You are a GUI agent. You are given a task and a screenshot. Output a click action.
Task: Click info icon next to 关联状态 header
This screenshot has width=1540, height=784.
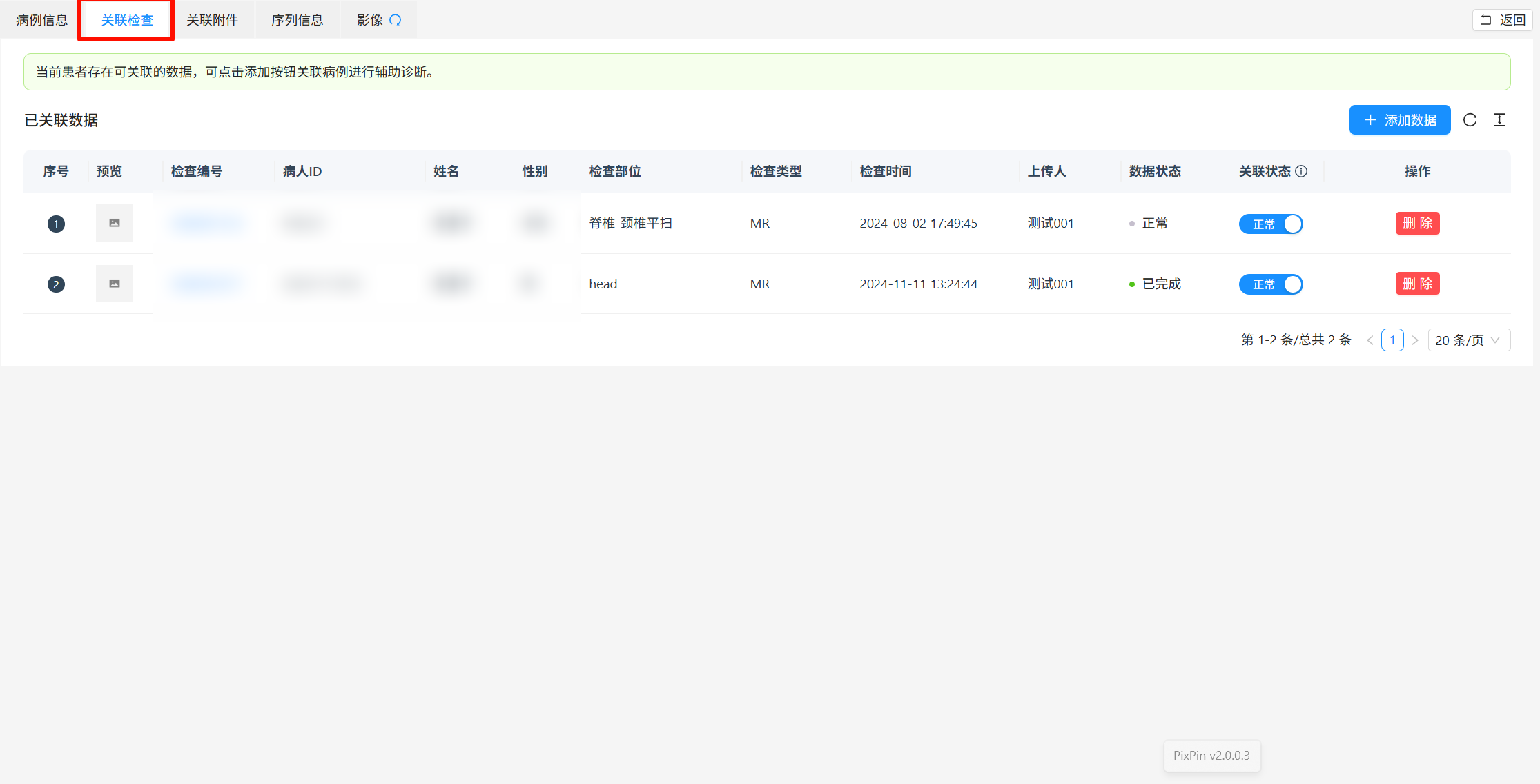coord(1301,171)
